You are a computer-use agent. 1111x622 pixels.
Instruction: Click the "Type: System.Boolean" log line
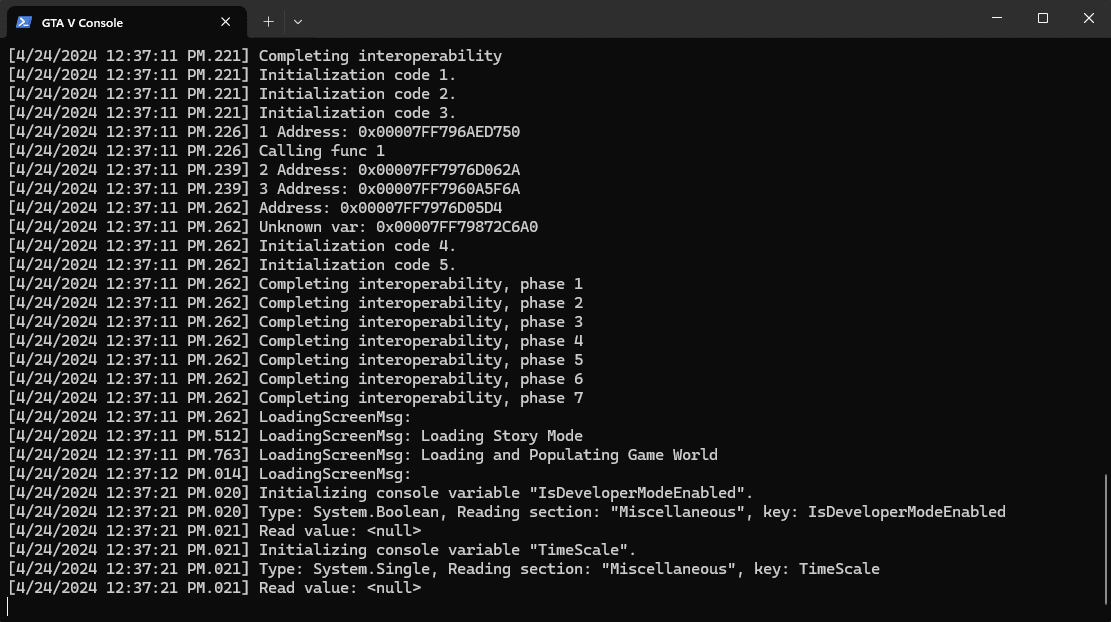[632, 512]
